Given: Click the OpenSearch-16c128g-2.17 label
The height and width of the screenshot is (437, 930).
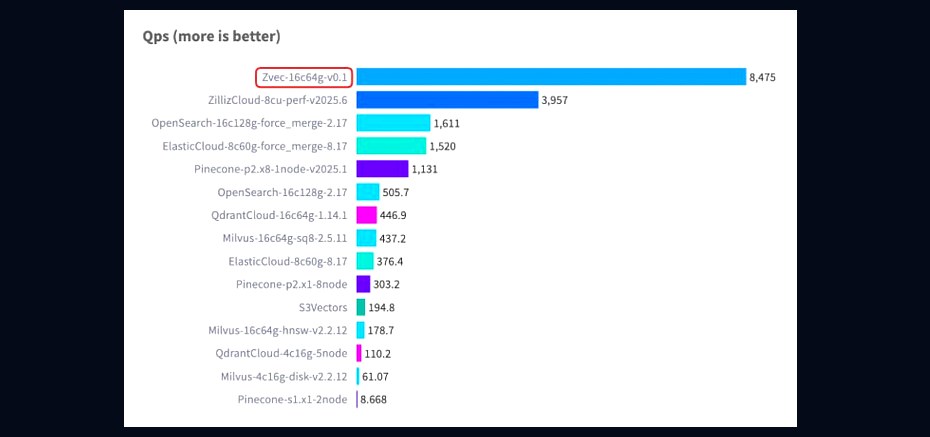Looking at the screenshot, I should point(282,192).
